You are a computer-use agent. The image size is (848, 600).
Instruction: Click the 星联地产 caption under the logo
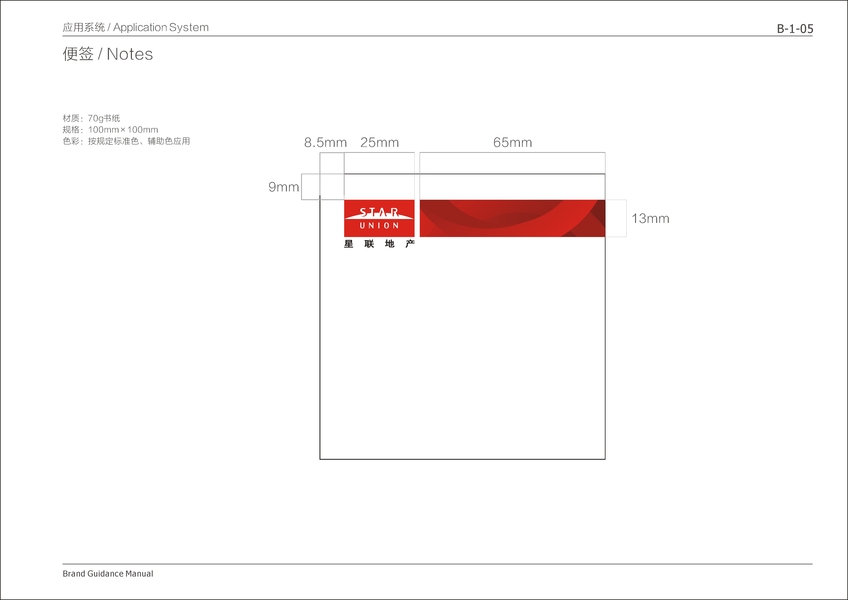[379, 244]
